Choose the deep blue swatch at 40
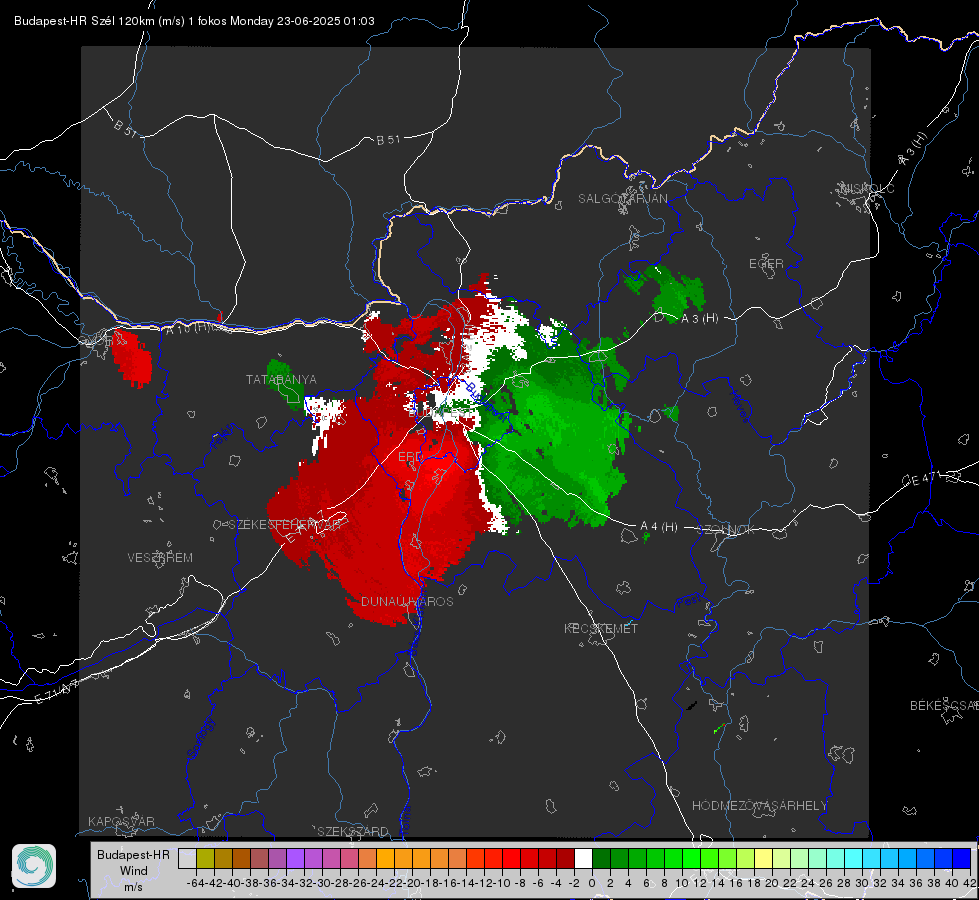 coord(962,858)
